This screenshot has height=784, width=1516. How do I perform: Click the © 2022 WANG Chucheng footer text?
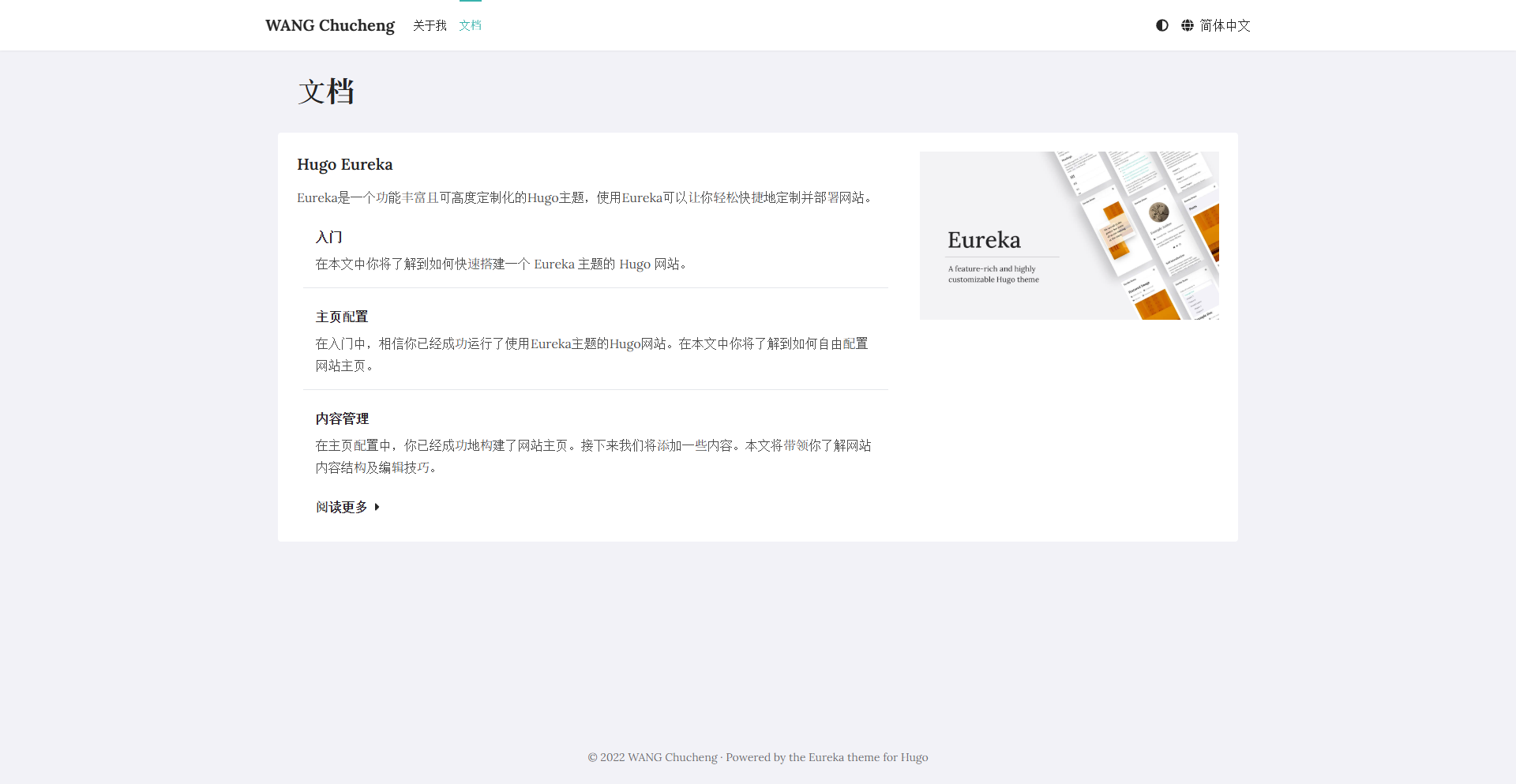[652, 757]
